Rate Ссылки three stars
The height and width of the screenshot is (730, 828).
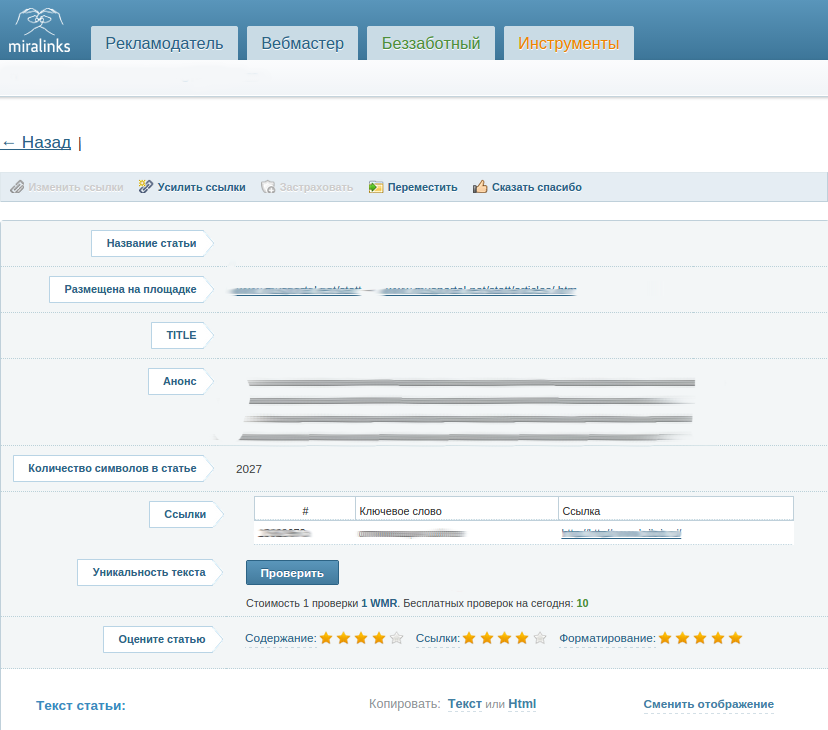[x=504, y=638]
